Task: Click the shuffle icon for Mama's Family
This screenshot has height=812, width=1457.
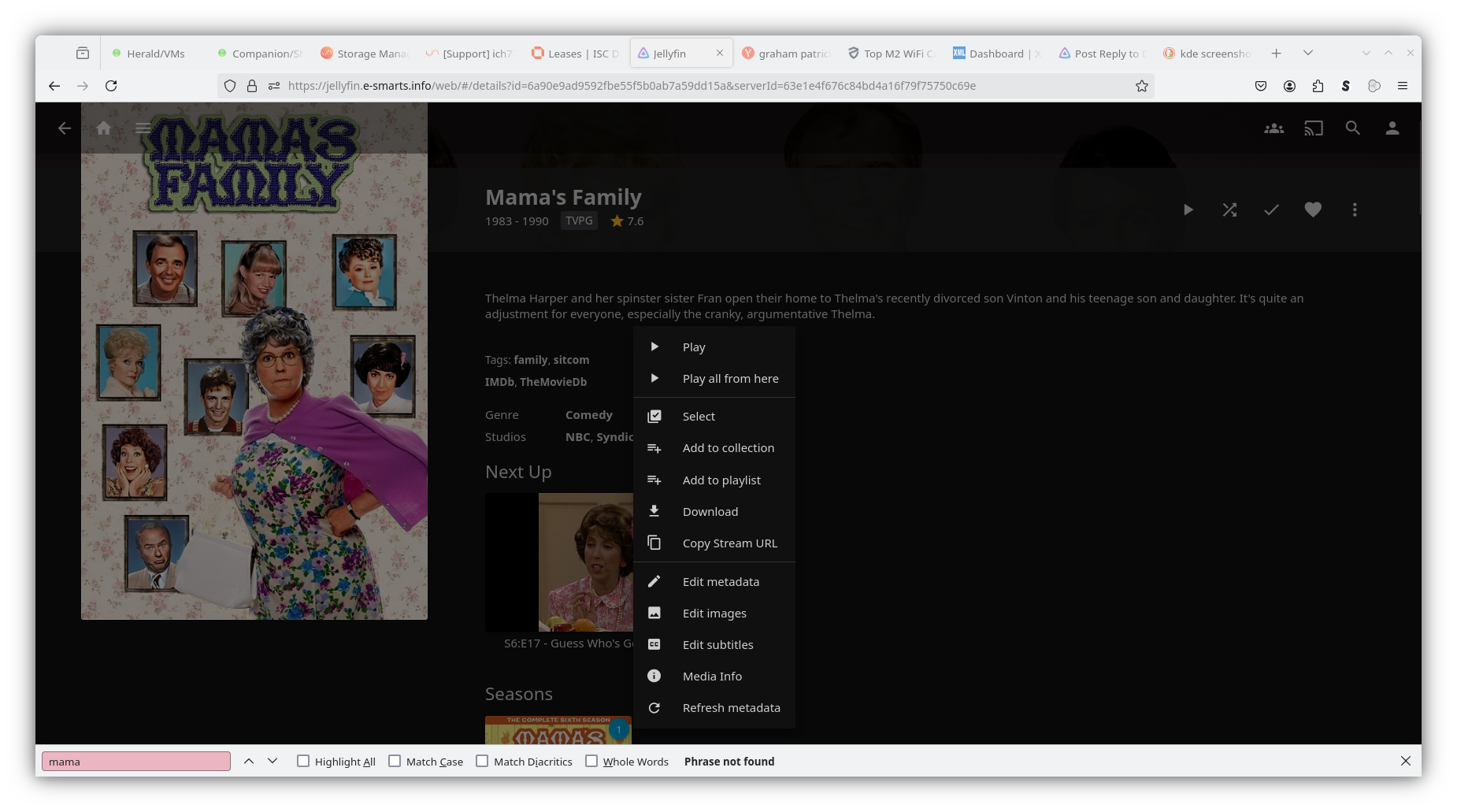Action: point(1229,209)
